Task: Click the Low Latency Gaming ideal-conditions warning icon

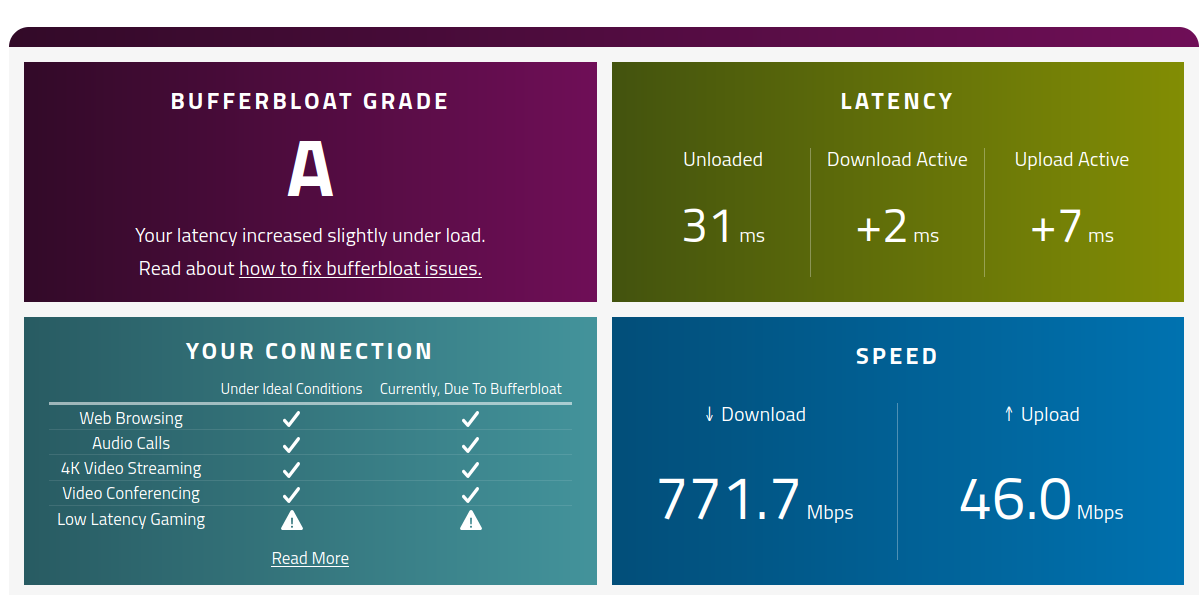Action: point(291,520)
